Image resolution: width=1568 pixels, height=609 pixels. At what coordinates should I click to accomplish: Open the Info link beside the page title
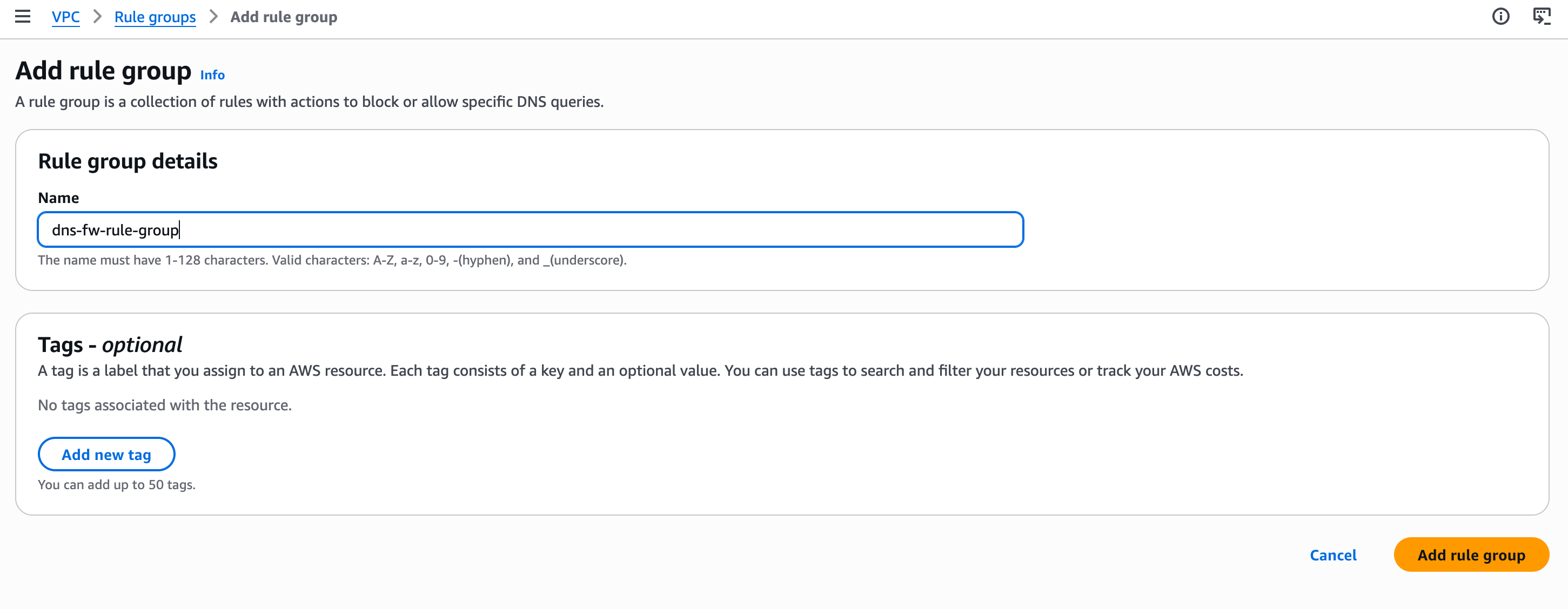pos(212,75)
